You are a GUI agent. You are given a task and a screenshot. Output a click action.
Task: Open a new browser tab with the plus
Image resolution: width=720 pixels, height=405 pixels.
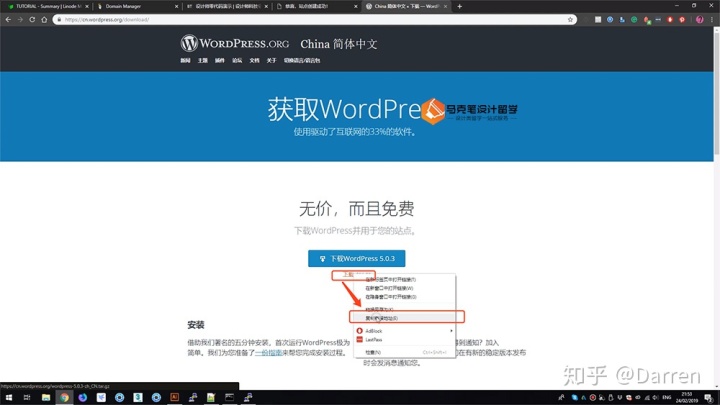click(460, 6)
